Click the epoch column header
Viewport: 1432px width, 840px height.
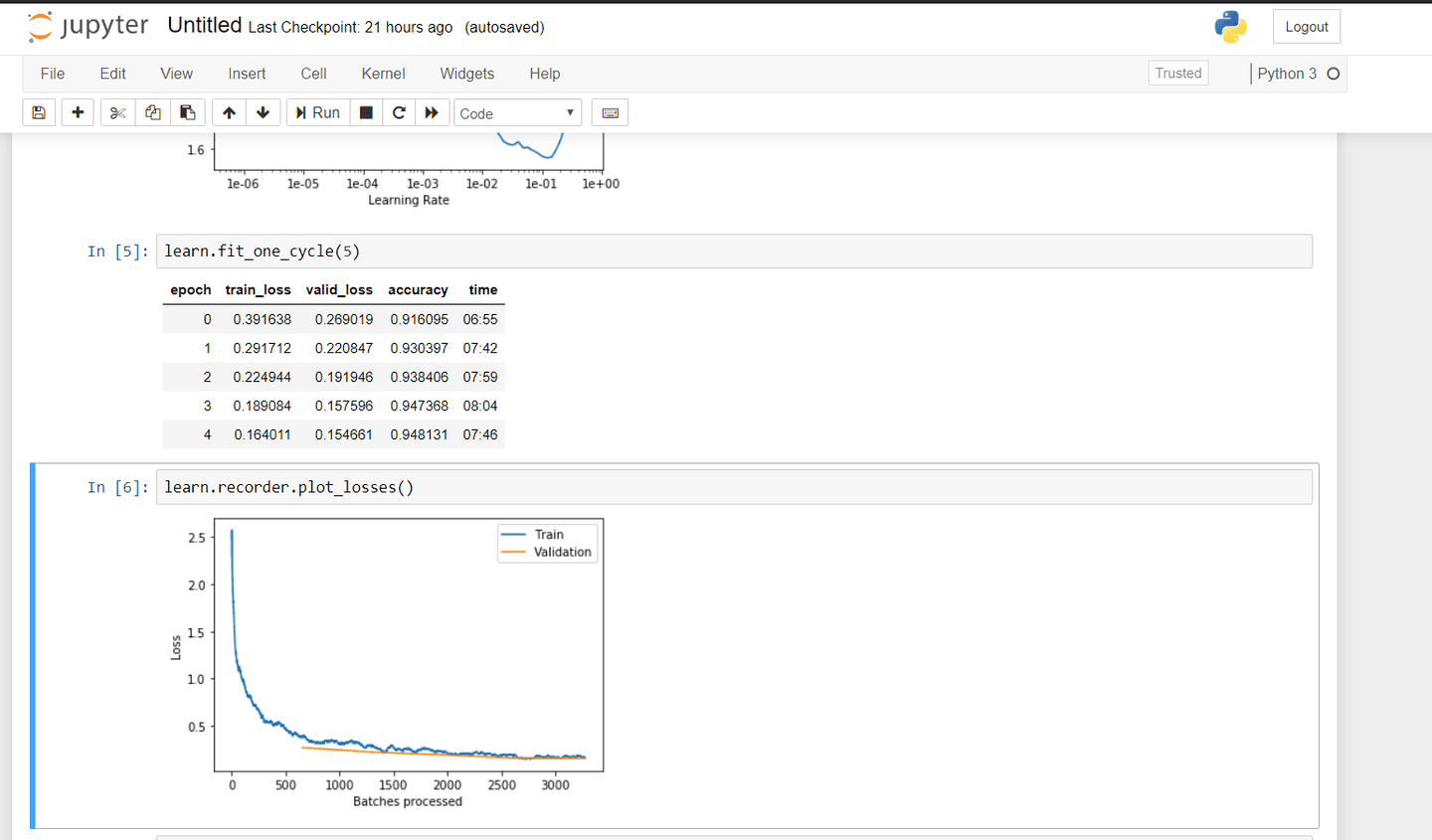pos(191,290)
